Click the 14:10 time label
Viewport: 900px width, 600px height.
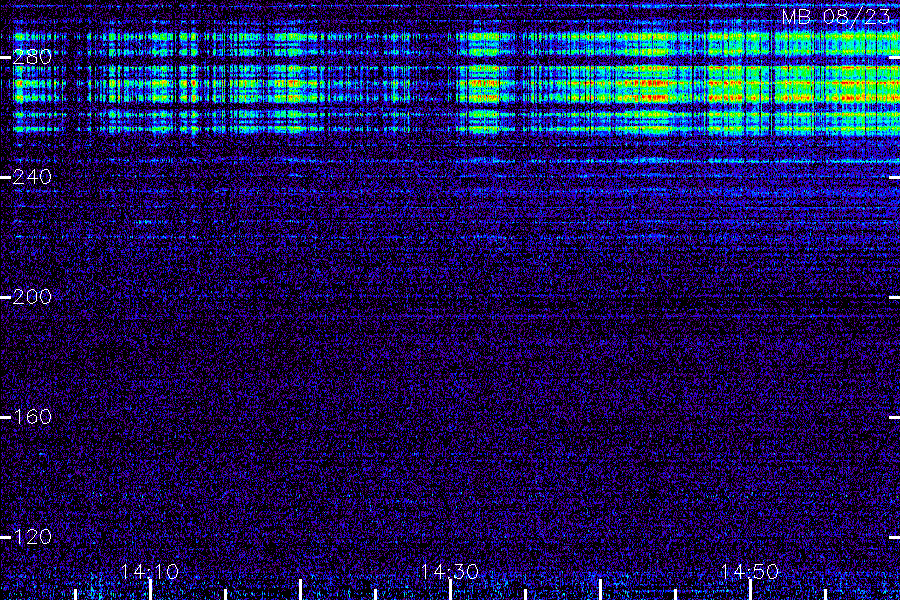[x=149, y=572]
